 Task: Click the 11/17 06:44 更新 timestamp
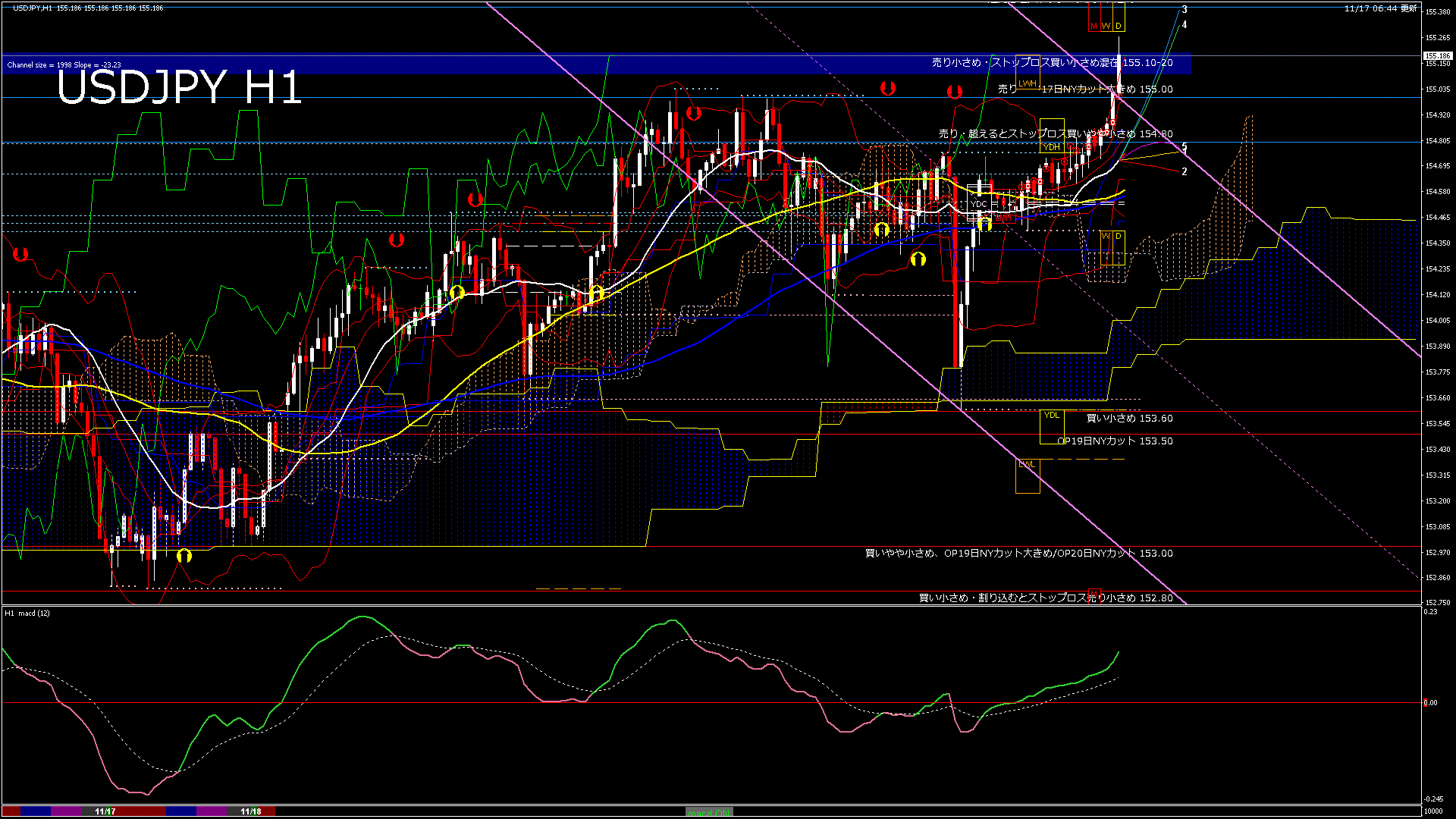[x=1380, y=8]
